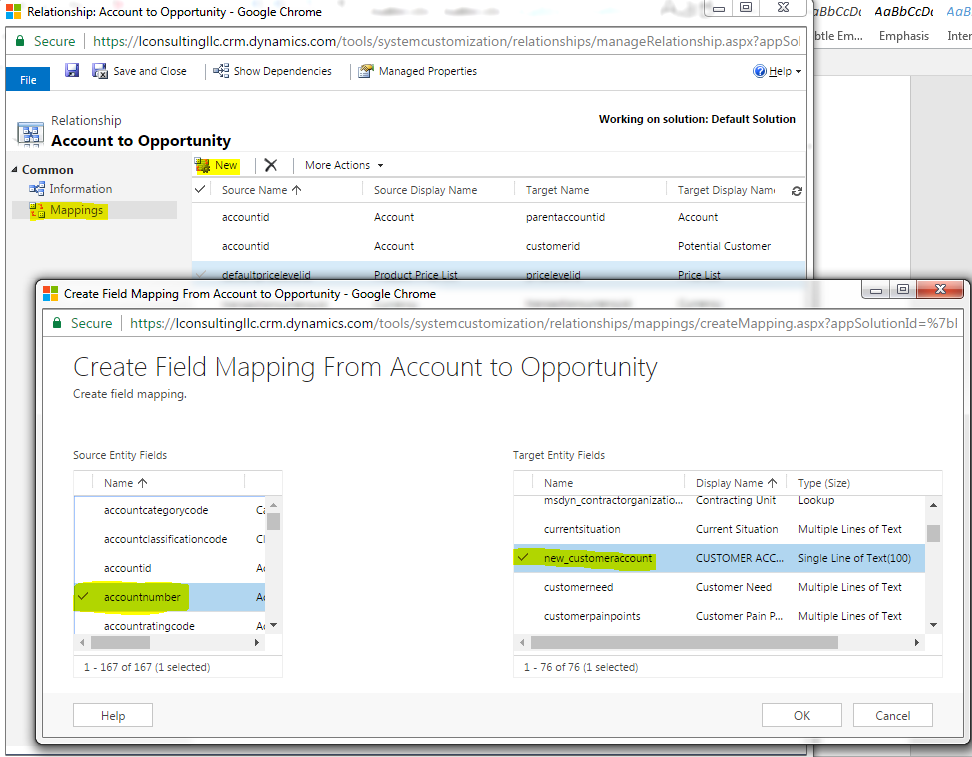Click source list horizontal scroll left arrow
Viewport: 972px width, 757px height.
click(82, 642)
